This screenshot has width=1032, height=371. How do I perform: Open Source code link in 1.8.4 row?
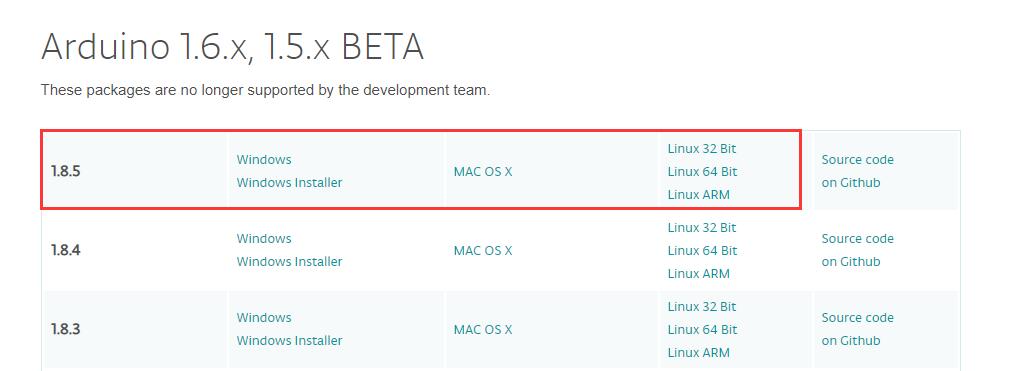pyautogui.click(x=858, y=239)
